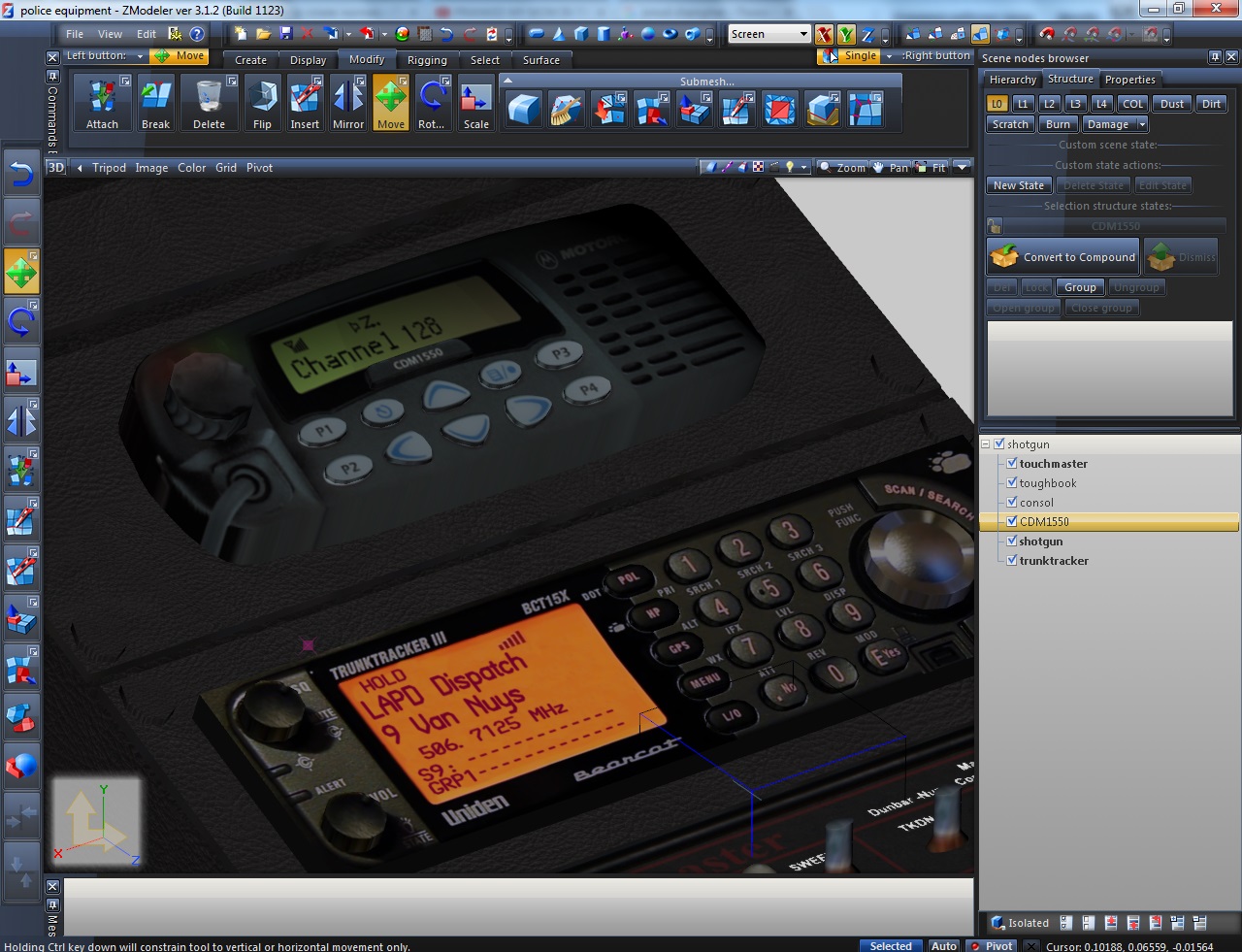Uncheck the toughbook node checkbox
Viewport: 1242px width, 952px height.
click(1012, 482)
